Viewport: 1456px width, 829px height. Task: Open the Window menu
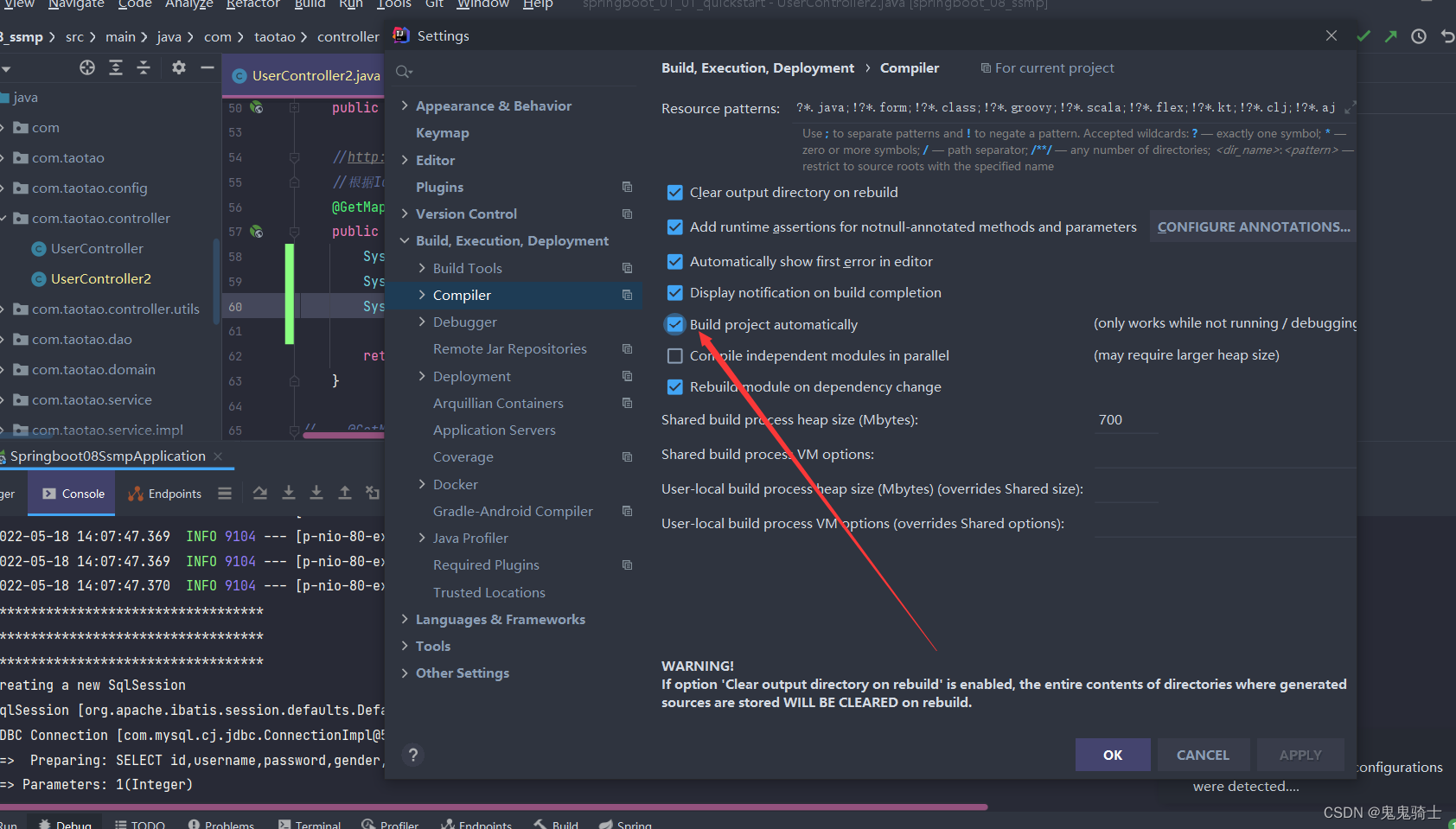click(x=483, y=4)
